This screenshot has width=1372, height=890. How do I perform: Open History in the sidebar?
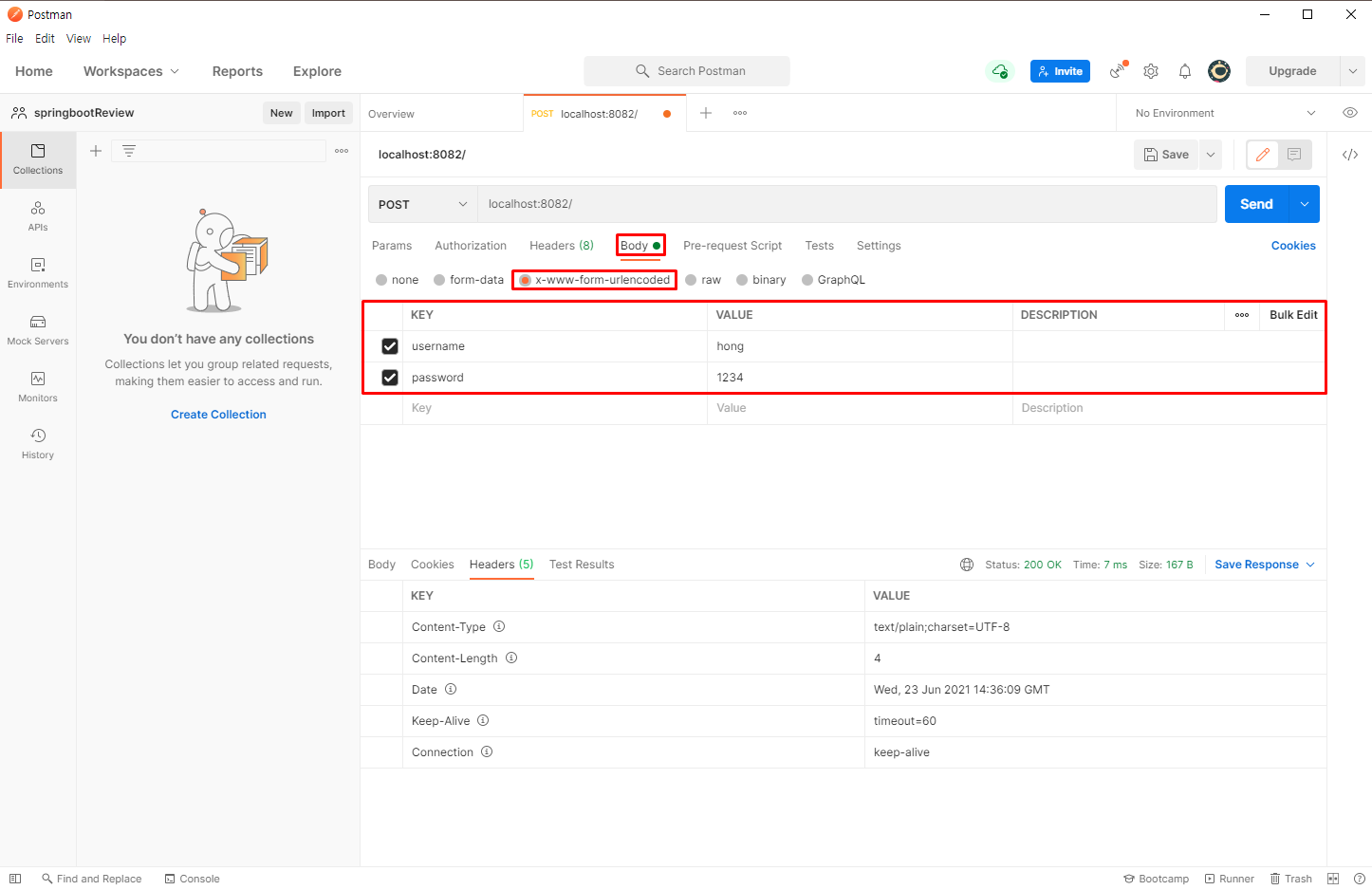click(38, 444)
